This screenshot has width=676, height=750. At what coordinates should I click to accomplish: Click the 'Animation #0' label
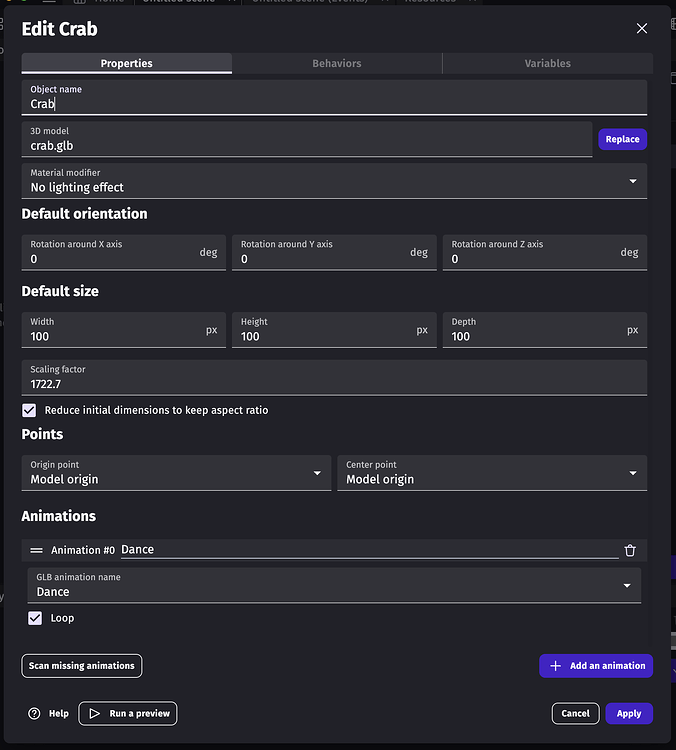(x=83, y=551)
